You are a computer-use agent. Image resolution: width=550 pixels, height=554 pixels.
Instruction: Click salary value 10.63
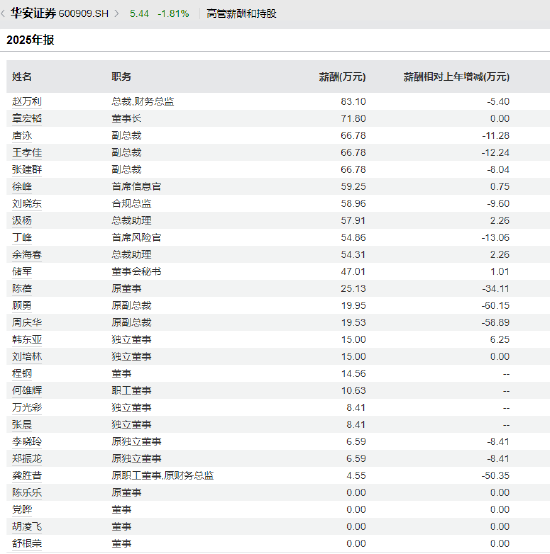[353, 390]
